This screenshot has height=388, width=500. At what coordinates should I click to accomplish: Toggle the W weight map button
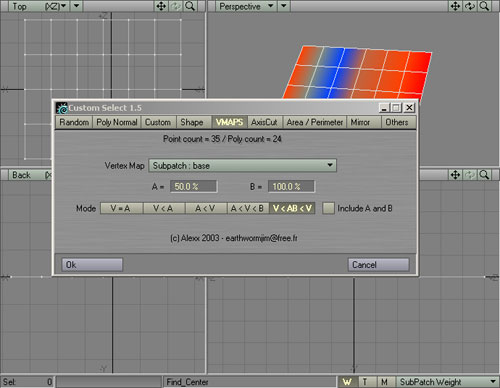point(347,382)
